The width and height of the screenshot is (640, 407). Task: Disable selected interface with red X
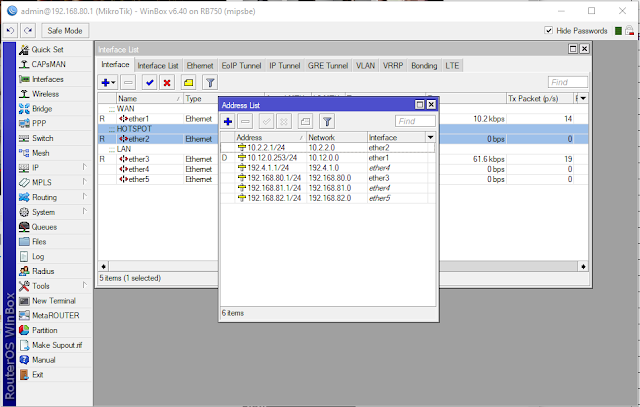coord(167,82)
